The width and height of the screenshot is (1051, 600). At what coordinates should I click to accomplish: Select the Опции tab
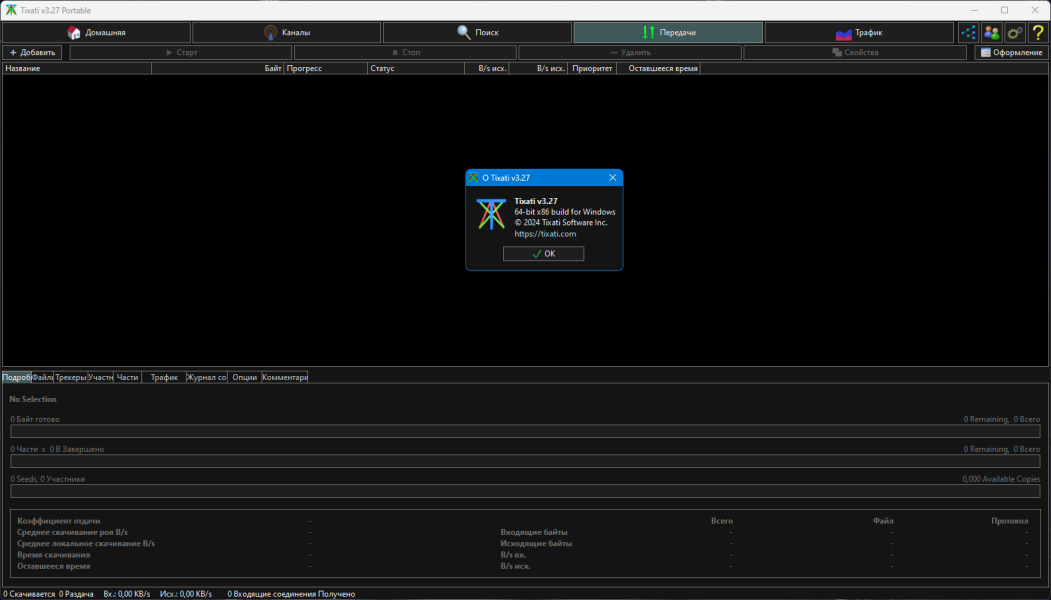245,377
